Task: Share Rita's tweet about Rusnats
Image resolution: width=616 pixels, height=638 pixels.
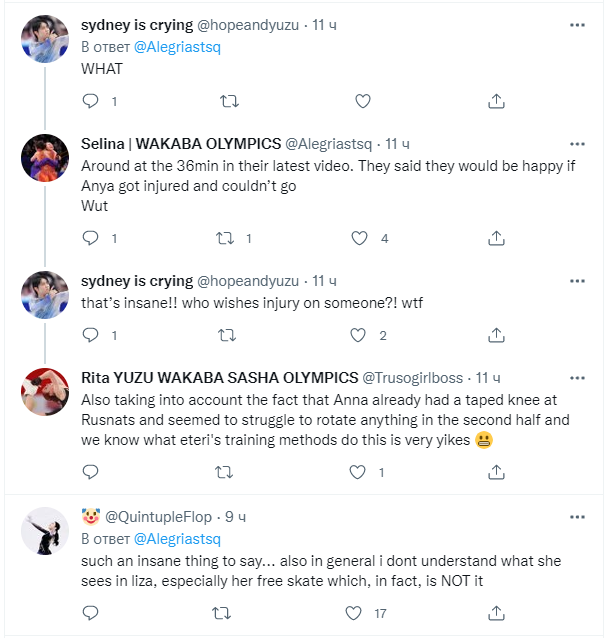Action: point(497,470)
